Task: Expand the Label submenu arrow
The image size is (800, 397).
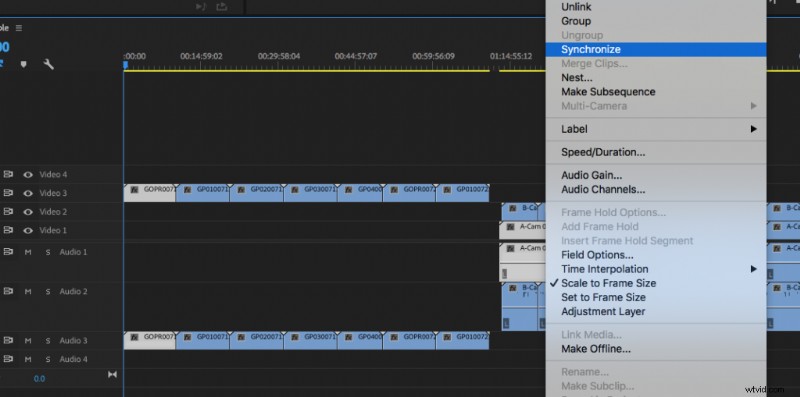Action: pos(753,129)
